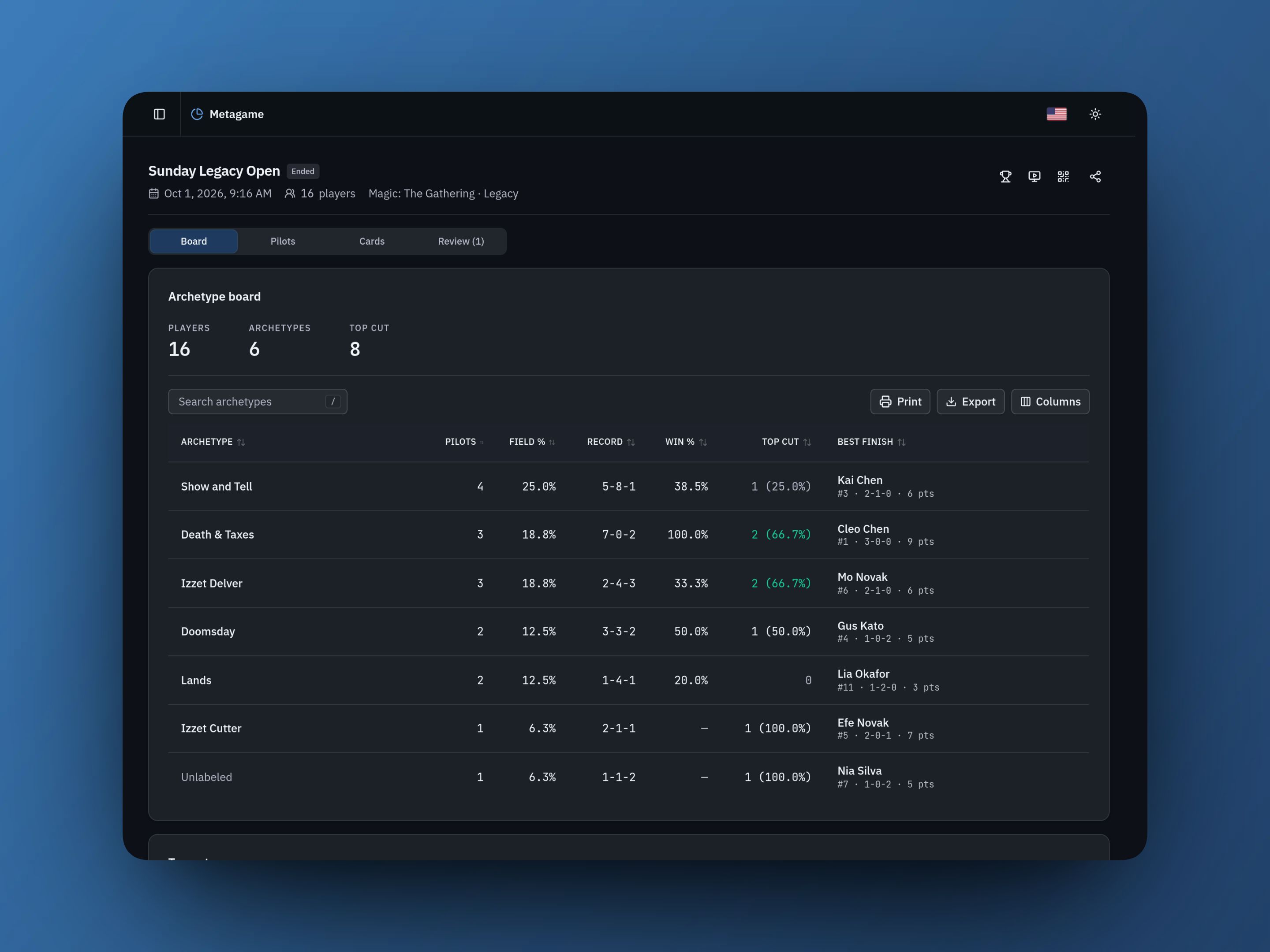Click Death & Taxes 100.0% win rate
Screen dimensions: 1270x952
pos(687,535)
